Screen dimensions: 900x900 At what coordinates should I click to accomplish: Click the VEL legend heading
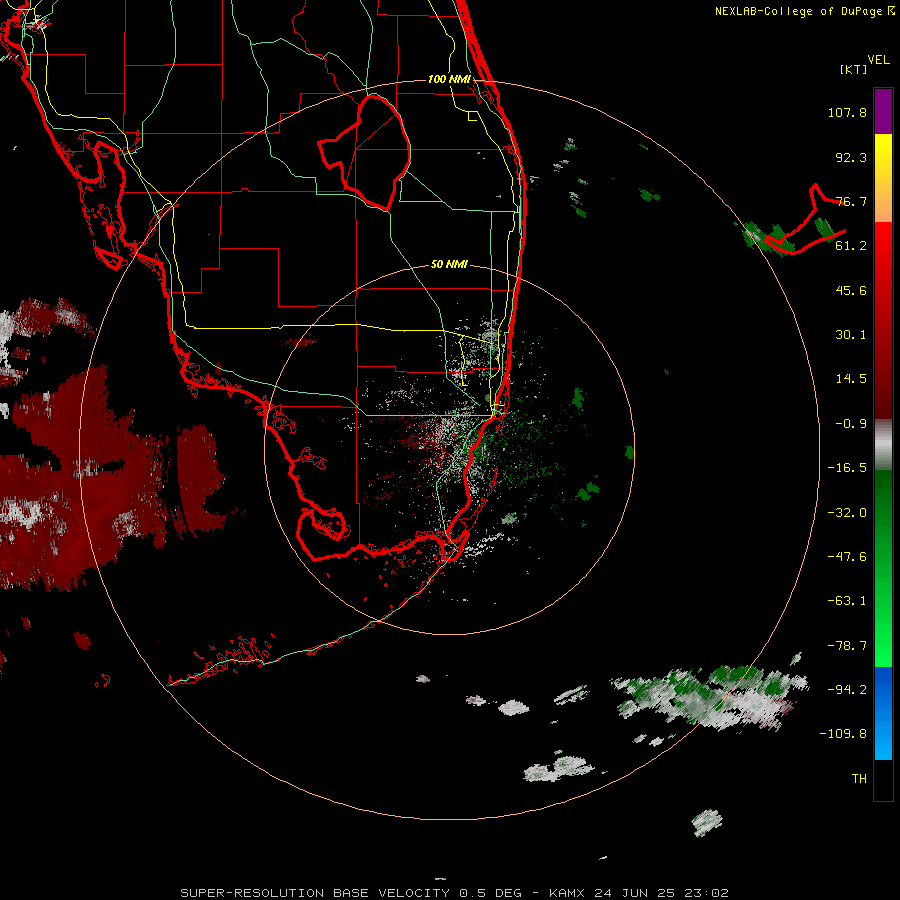(x=878, y=60)
